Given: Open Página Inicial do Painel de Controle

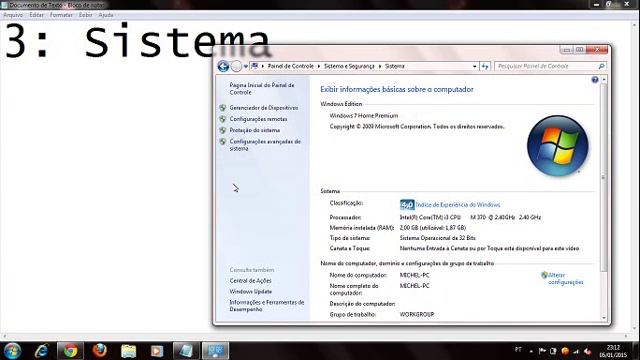Looking at the screenshot, I should [262, 89].
